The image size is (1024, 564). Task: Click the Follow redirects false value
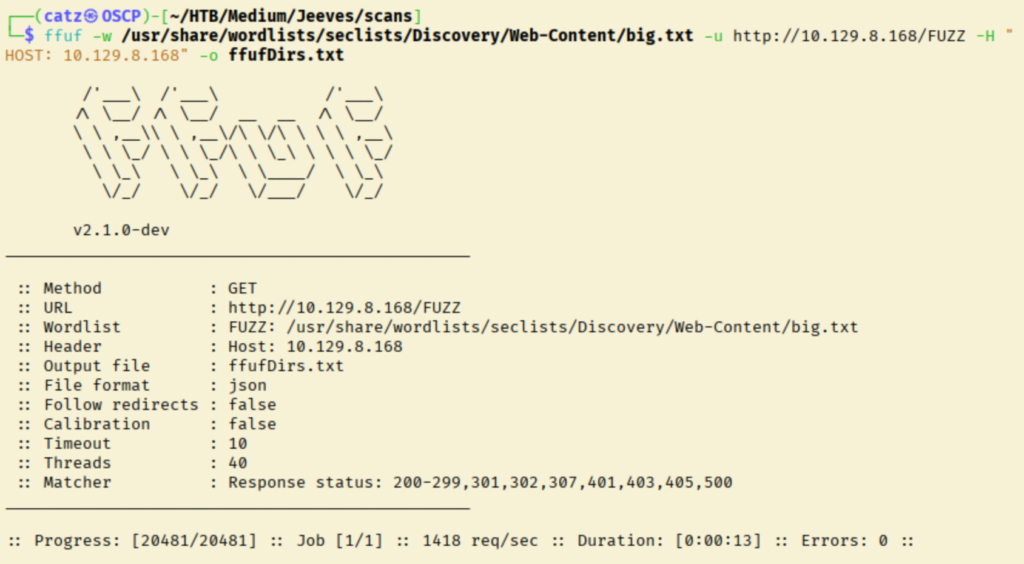[x=252, y=405]
